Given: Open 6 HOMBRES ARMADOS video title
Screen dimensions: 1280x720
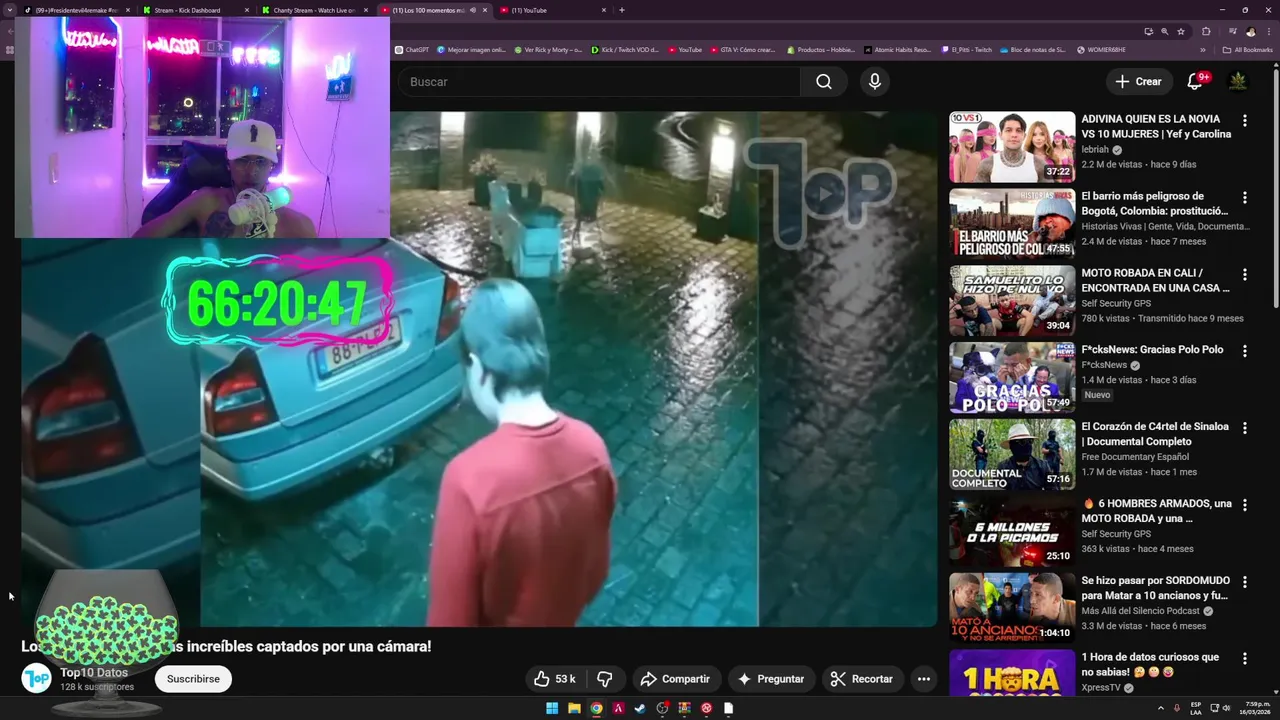Looking at the screenshot, I should click(x=1156, y=511).
